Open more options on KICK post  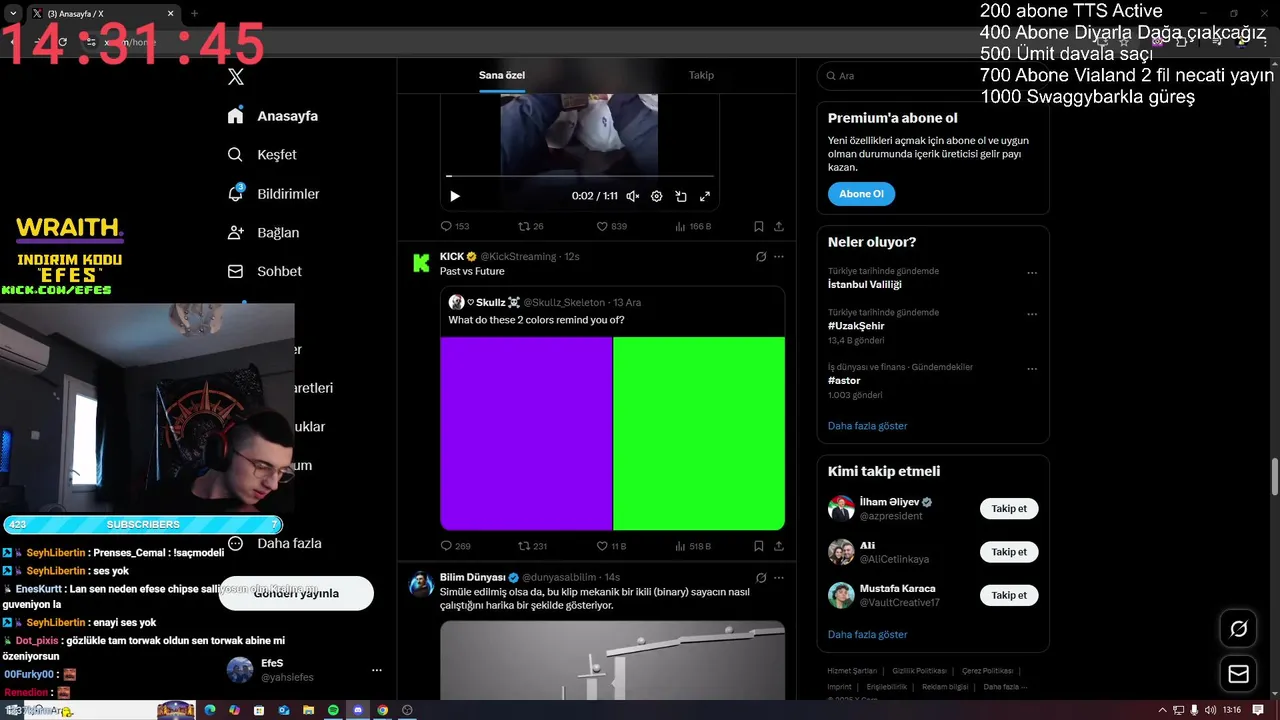pyautogui.click(x=779, y=257)
